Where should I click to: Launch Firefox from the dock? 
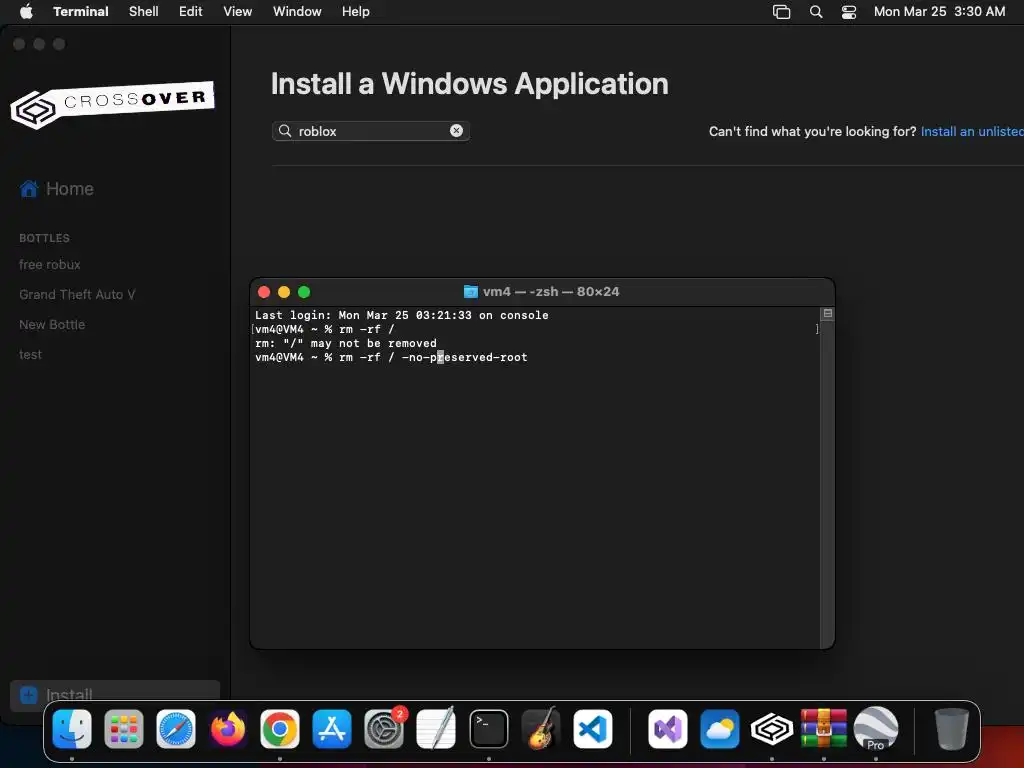[x=228, y=729]
